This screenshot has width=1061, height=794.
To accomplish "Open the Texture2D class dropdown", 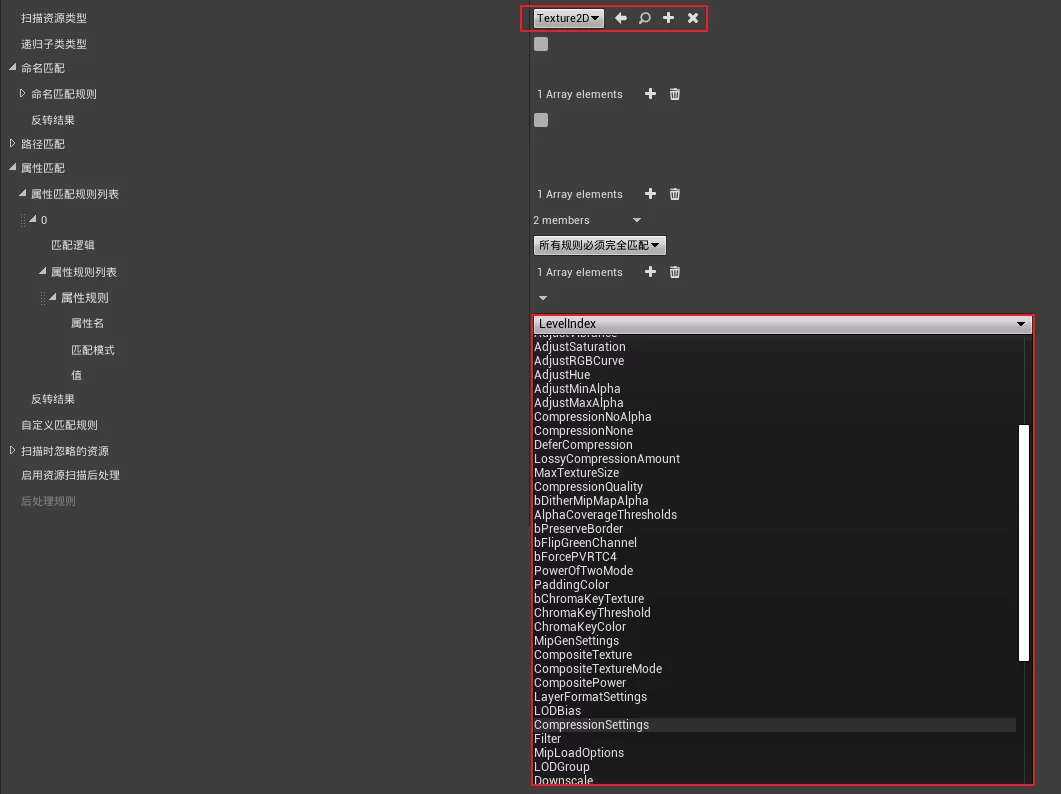I will [568, 18].
